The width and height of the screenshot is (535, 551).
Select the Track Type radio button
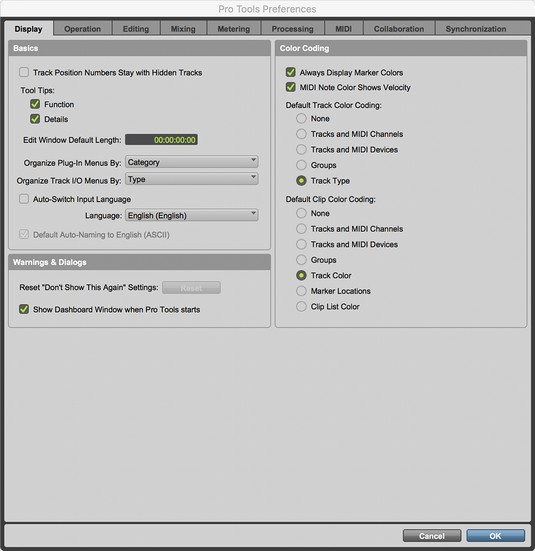coord(301,181)
